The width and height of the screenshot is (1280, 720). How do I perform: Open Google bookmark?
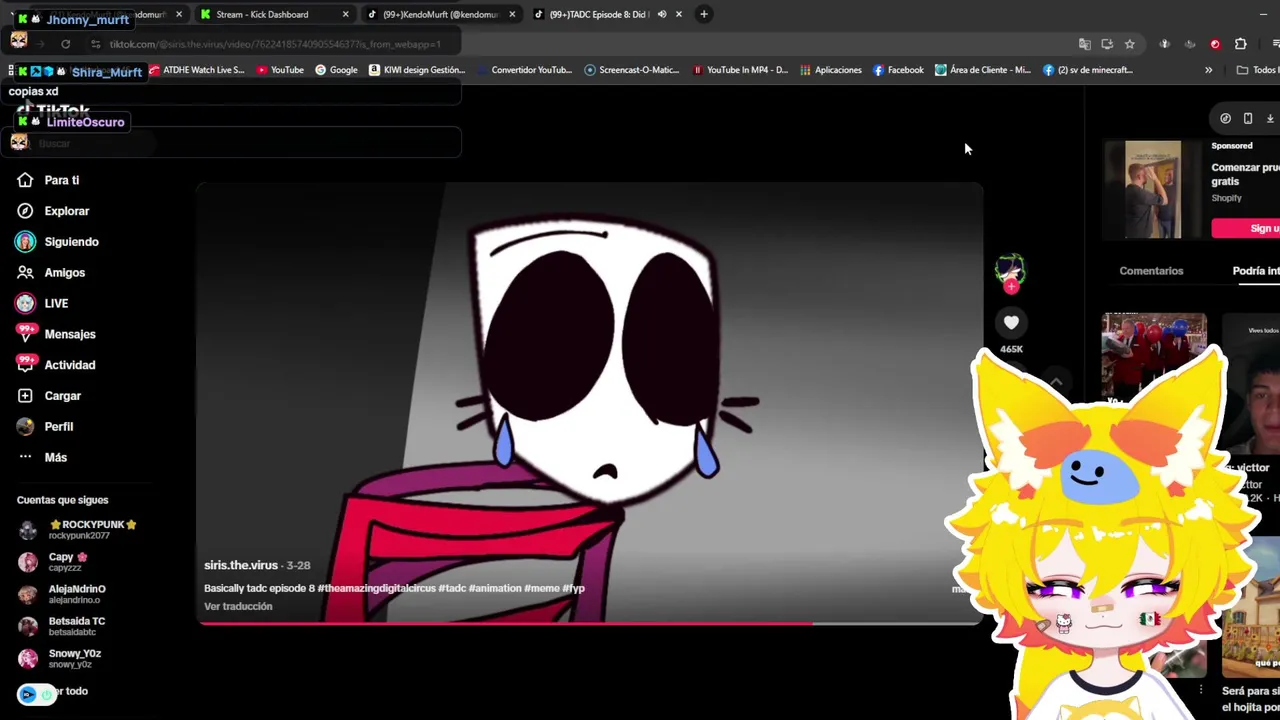point(336,70)
